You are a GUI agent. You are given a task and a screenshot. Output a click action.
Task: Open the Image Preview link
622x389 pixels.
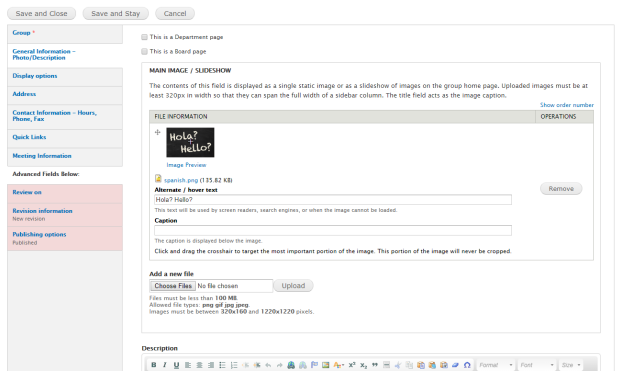click(186, 165)
